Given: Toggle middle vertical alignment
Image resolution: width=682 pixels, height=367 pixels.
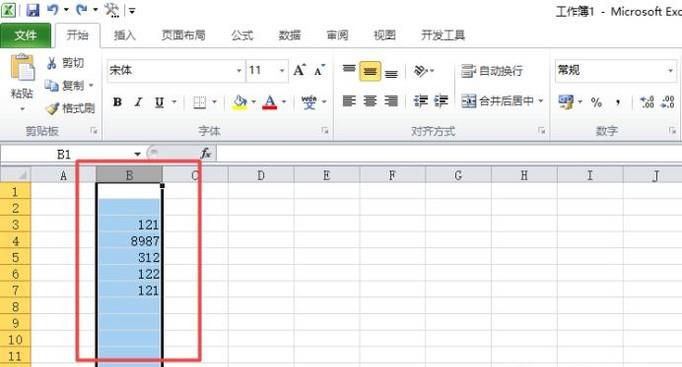Looking at the screenshot, I should pos(370,71).
